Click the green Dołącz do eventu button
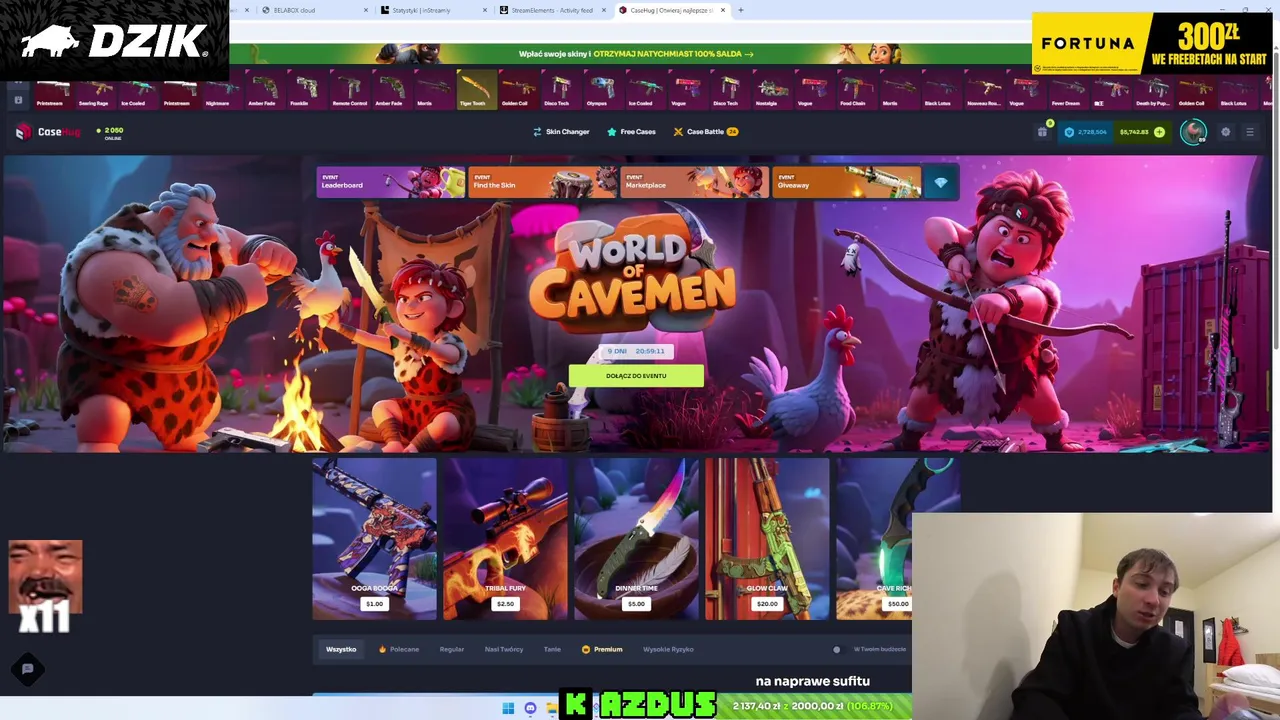 (x=636, y=376)
